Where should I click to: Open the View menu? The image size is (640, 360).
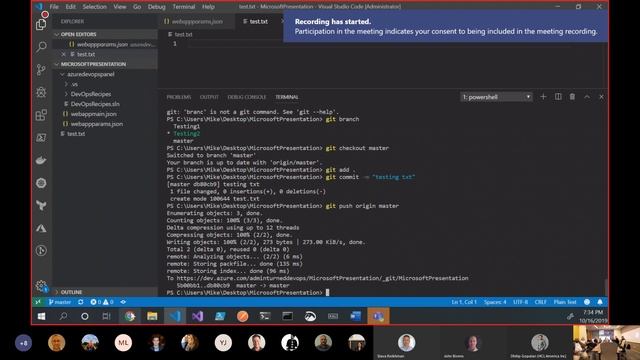coord(120,7)
